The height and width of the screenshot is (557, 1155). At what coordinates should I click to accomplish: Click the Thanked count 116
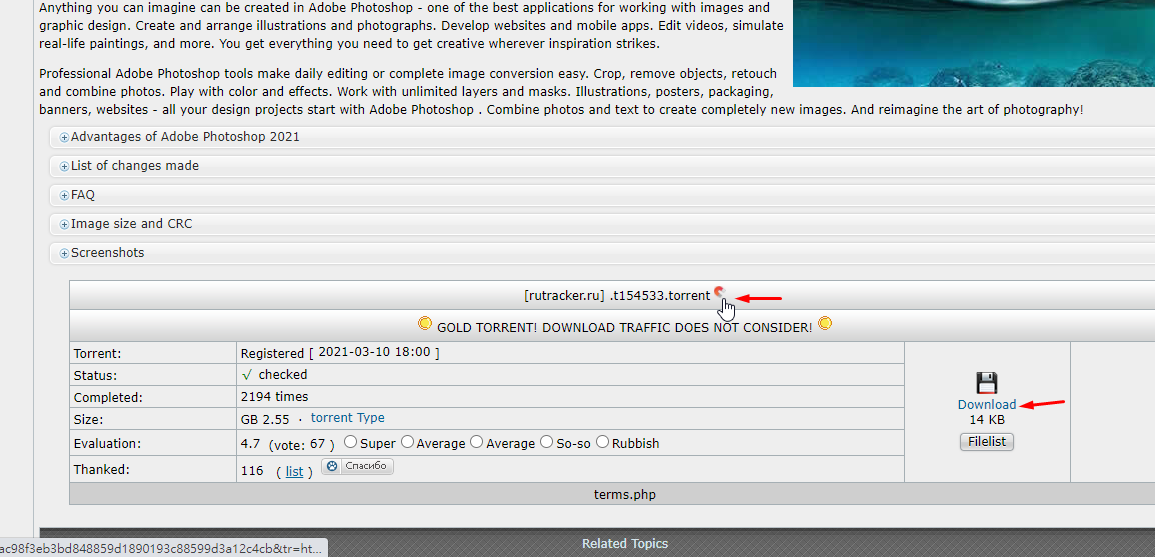pyautogui.click(x=252, y=471)
